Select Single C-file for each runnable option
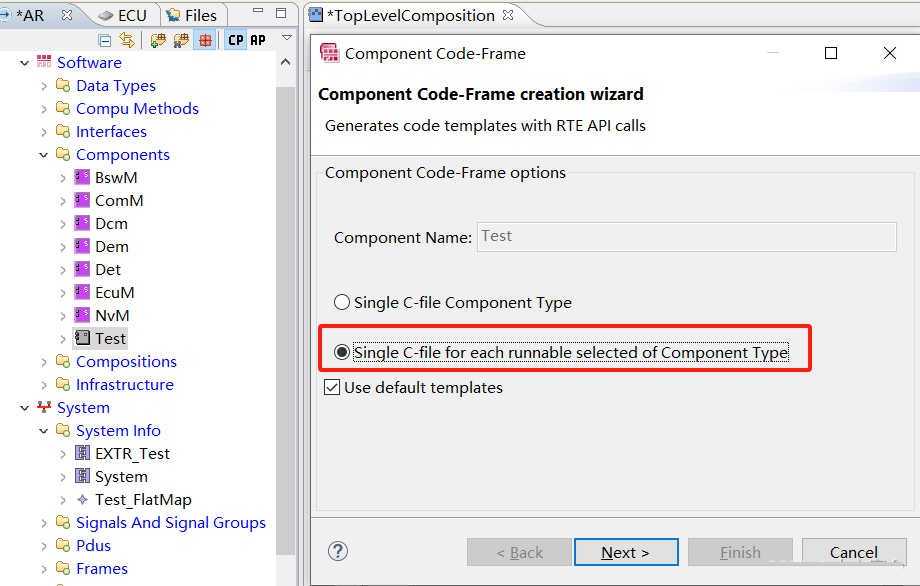This screenshot has width=920, height=586. [343, 352]
